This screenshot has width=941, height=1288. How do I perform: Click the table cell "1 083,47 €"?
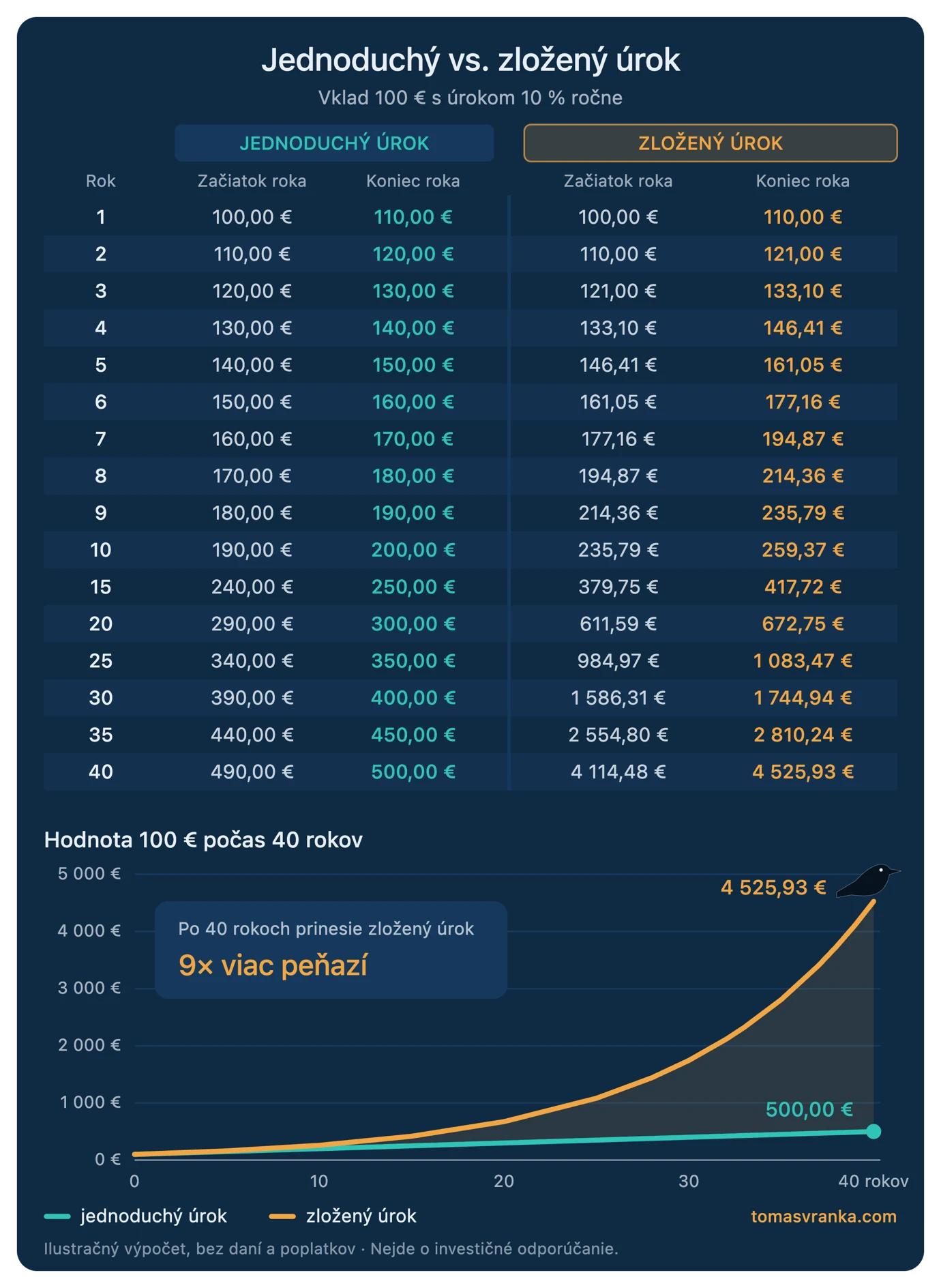[x=803, y=661]
